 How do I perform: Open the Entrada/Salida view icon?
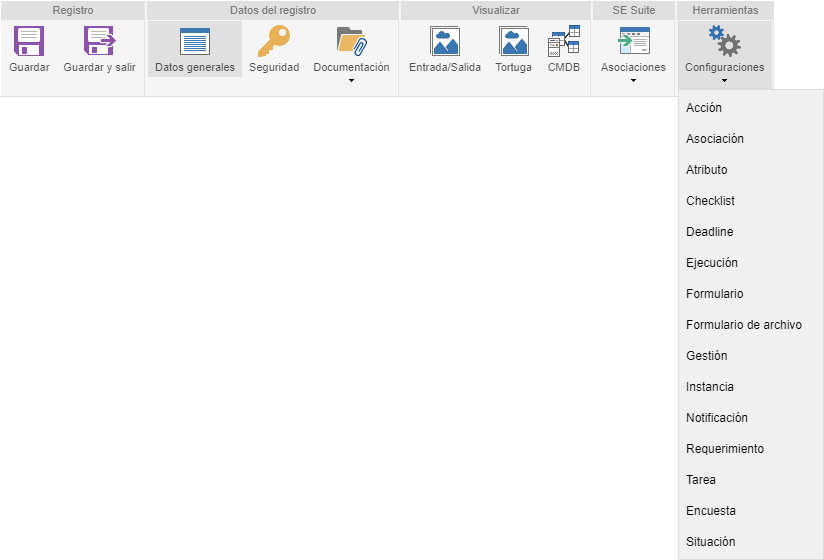(445, 41)
